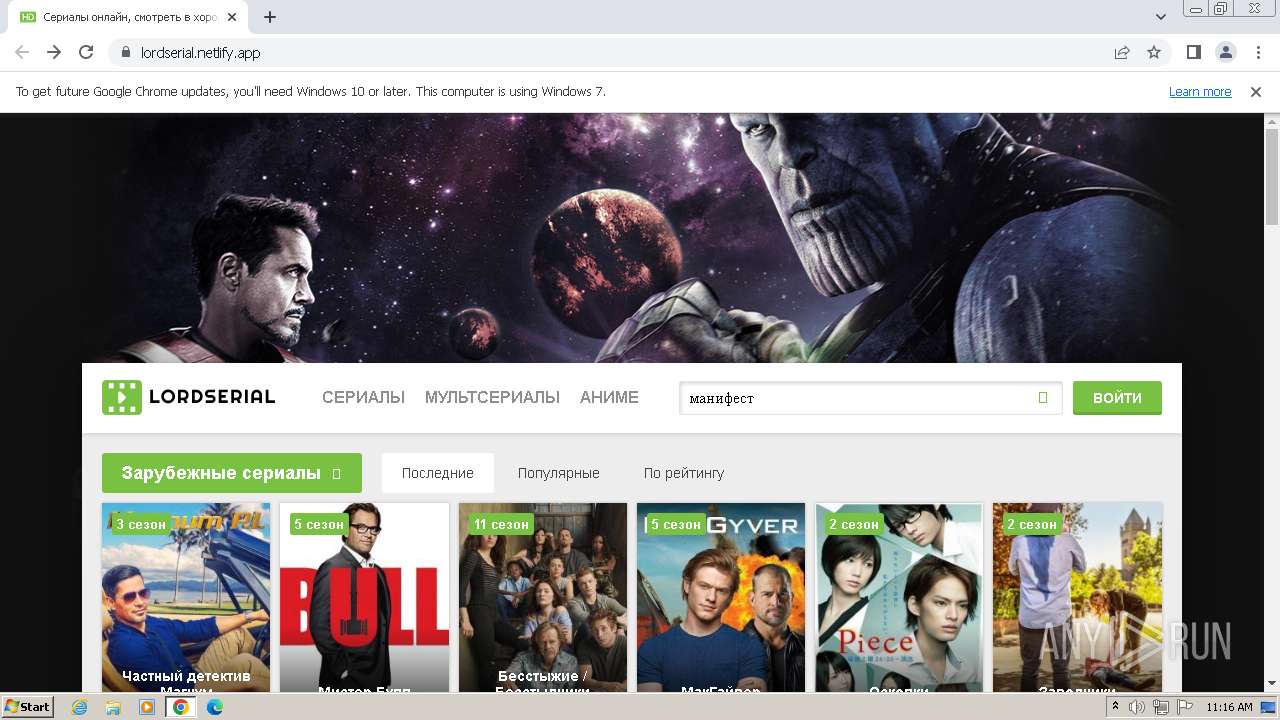Open the Частный детектив Магнум poster
Screen dimensions: 1280x720
point(186,597)
